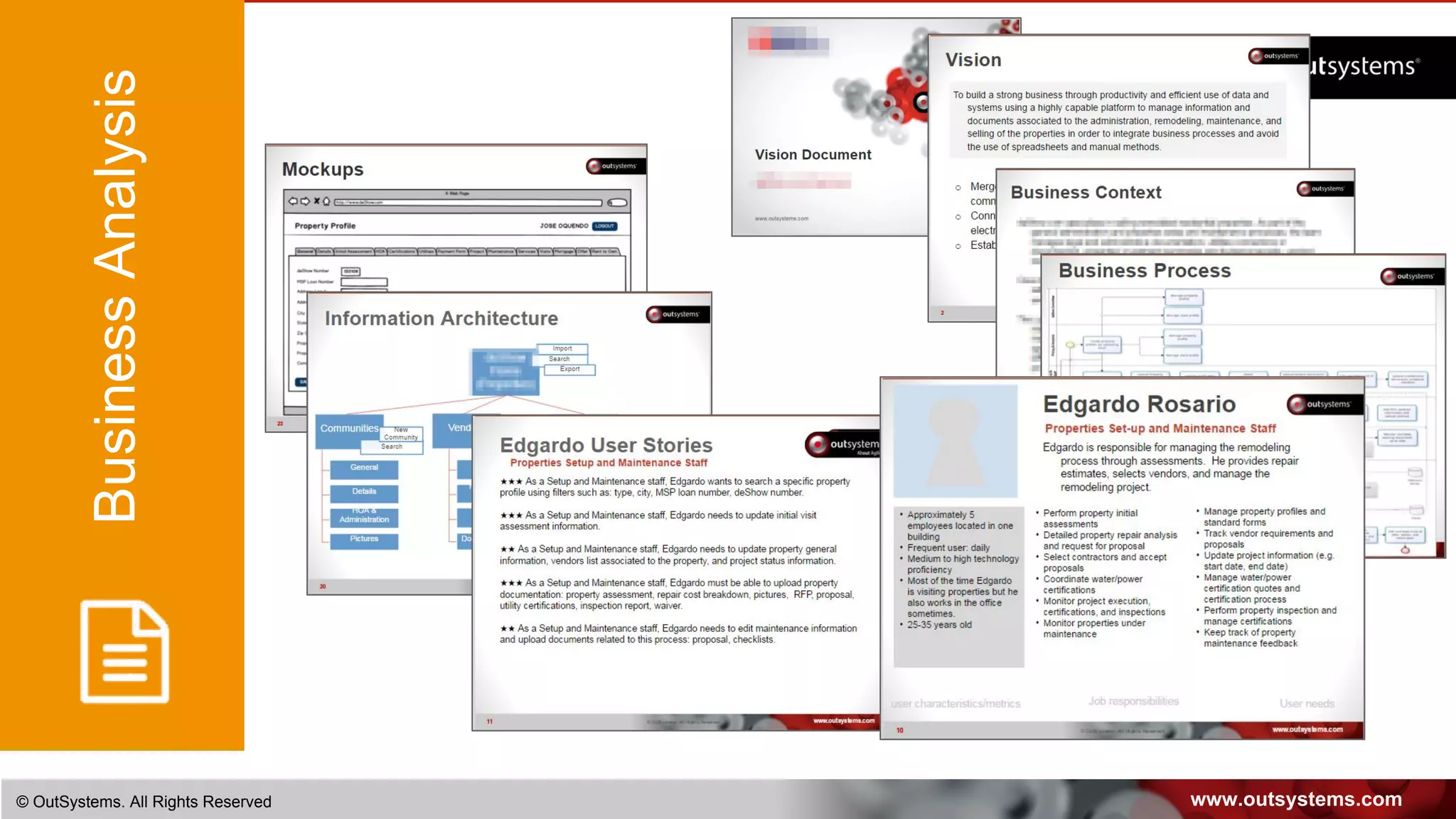Click the 'Vision Document' cover title
Screen dimensions: 1456x819
(813, 155)
